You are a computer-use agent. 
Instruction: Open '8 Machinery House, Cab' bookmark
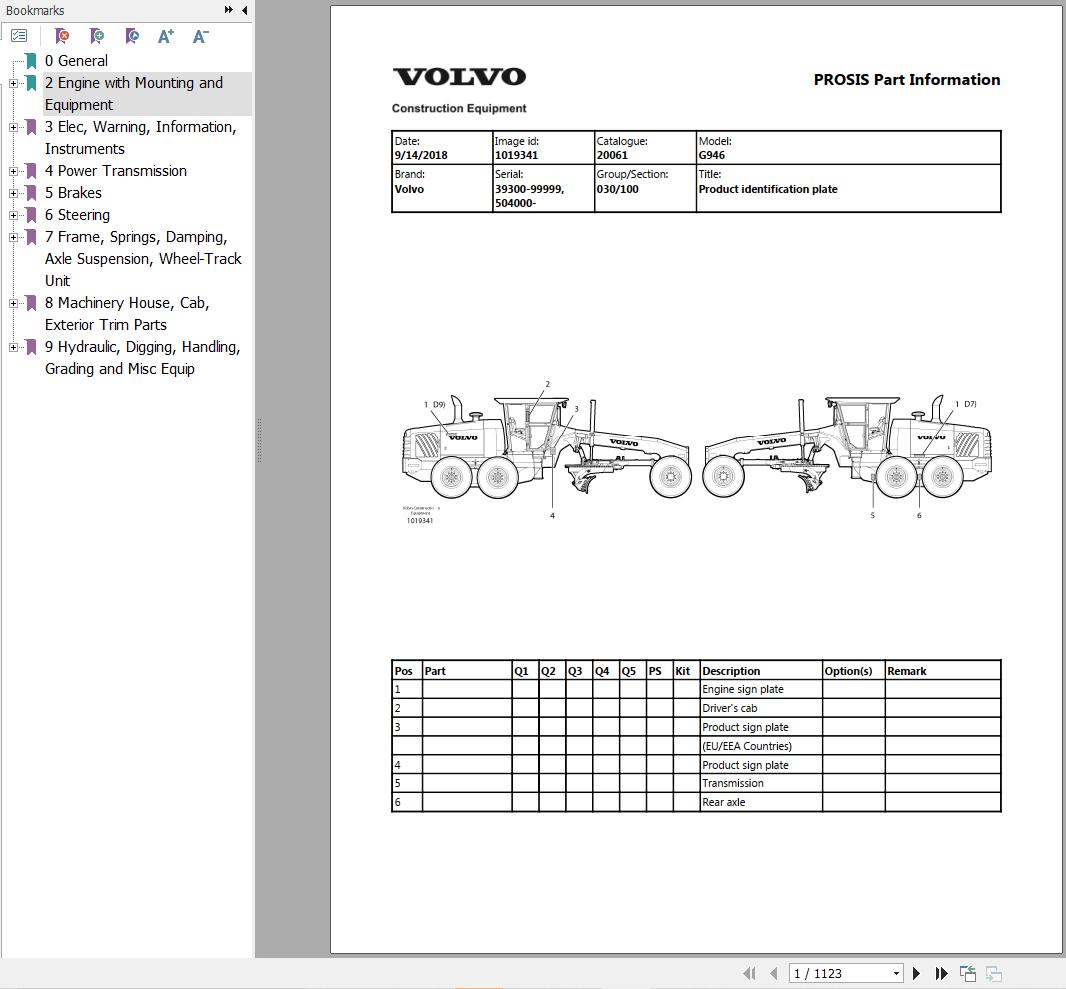pyautogui.click(x=127, y=314)
